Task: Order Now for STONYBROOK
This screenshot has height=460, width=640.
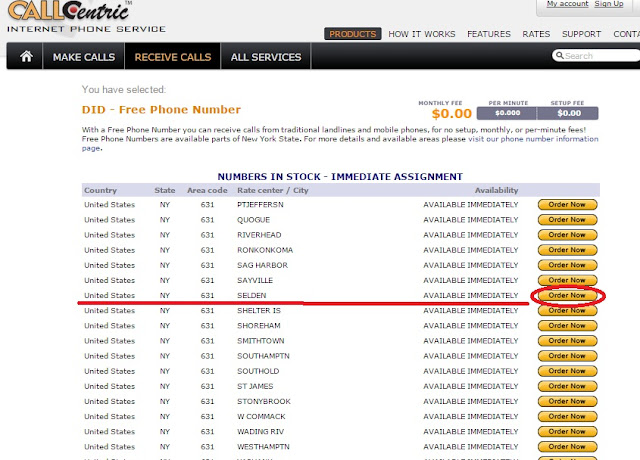Action: pyautogui.click(x=567, y=401)
